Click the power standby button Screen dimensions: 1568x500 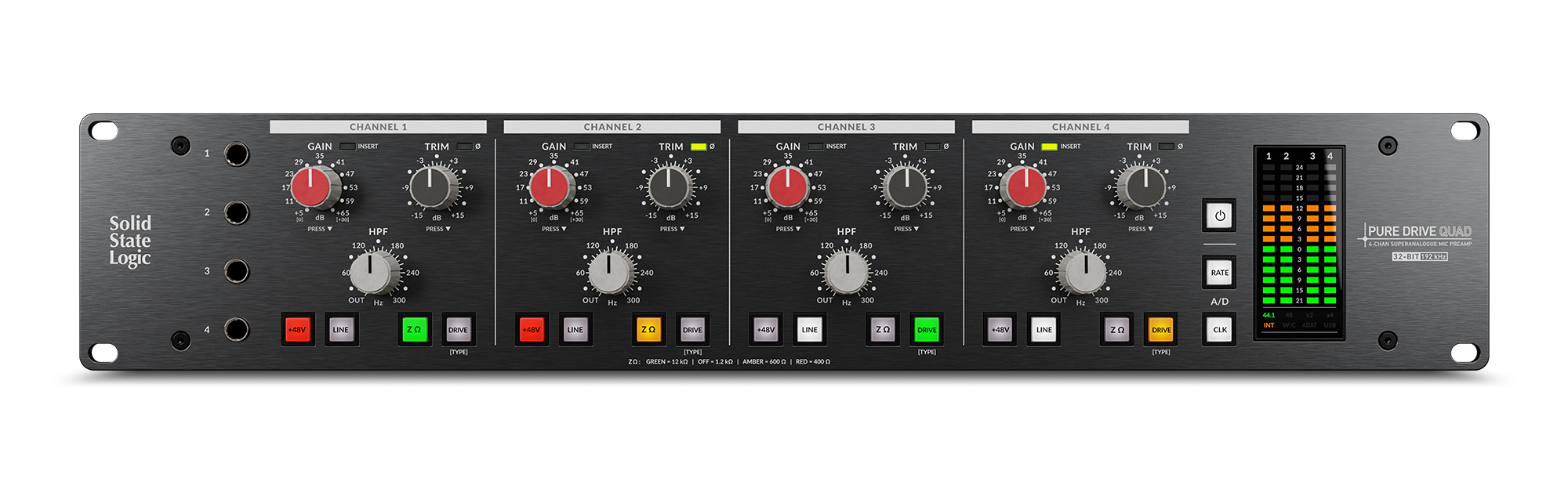point(1220,216)
